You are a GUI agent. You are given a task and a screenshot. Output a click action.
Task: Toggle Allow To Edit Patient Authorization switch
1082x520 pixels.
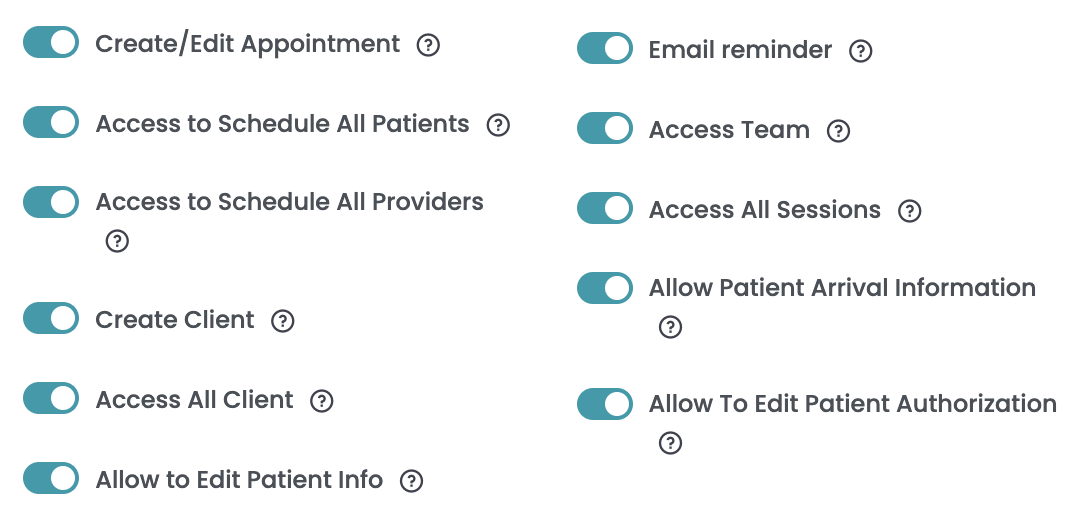pos(604,404)
